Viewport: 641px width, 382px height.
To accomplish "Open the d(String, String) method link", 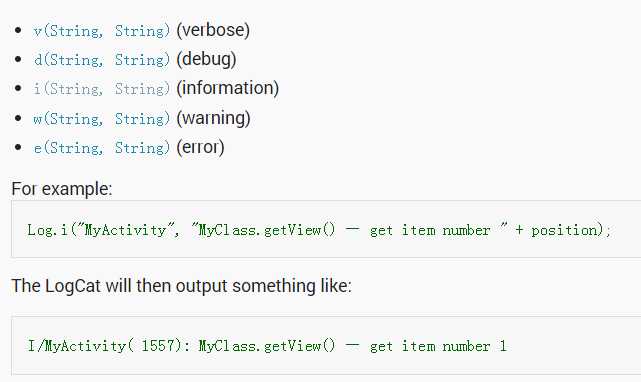I will pyautogui.click(x=101, y=60).
